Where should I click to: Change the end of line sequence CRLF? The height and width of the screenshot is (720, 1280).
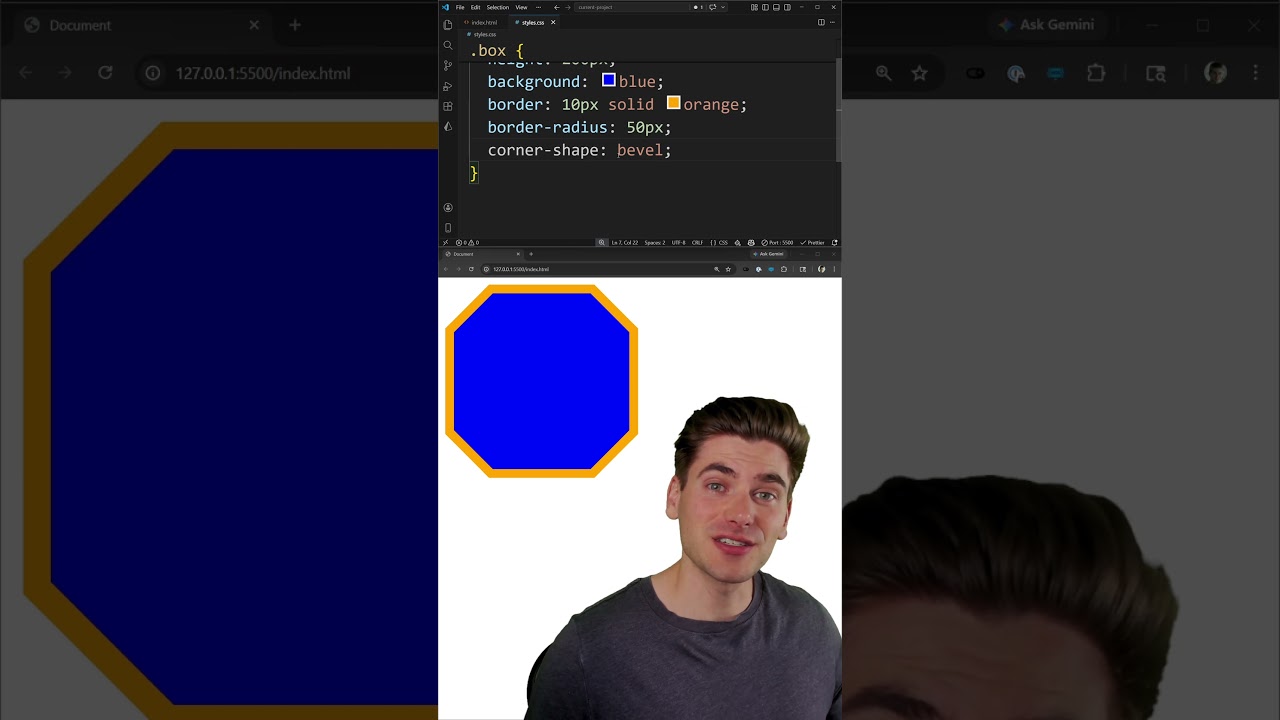point(697,242)
